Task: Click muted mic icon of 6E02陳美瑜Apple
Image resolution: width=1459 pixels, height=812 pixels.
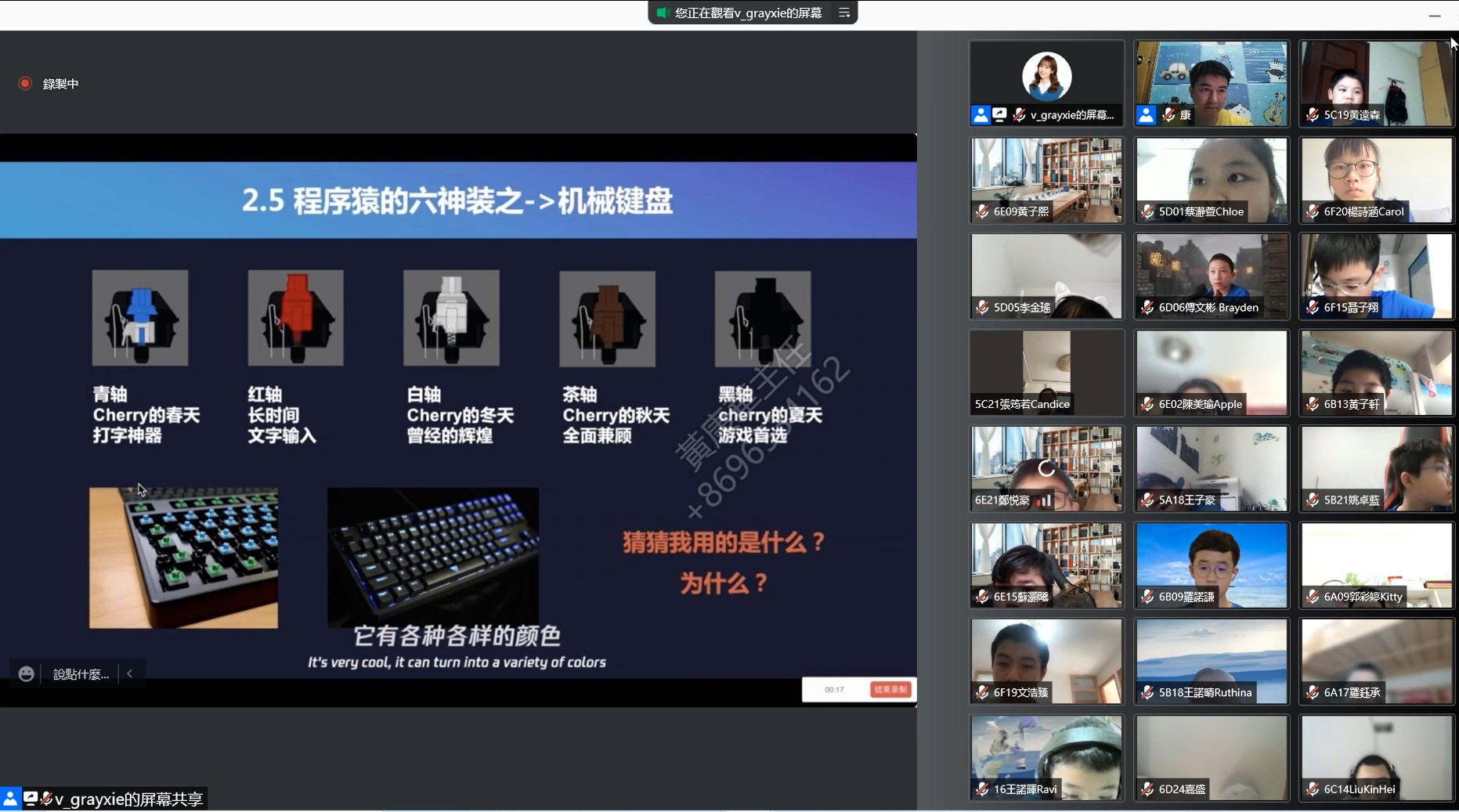Action: 1147,404
